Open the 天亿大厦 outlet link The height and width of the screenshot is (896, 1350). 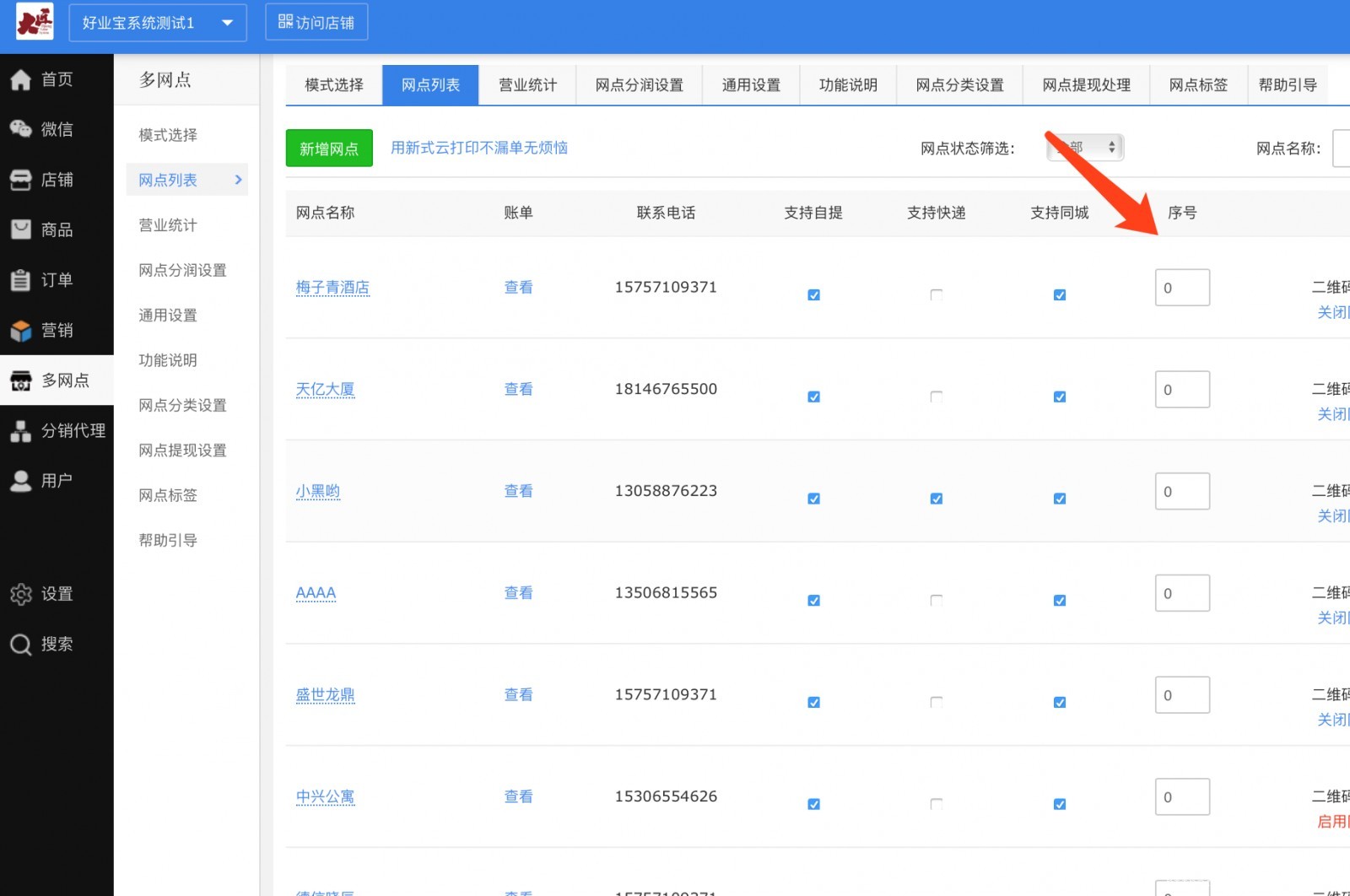click(325, 390)
